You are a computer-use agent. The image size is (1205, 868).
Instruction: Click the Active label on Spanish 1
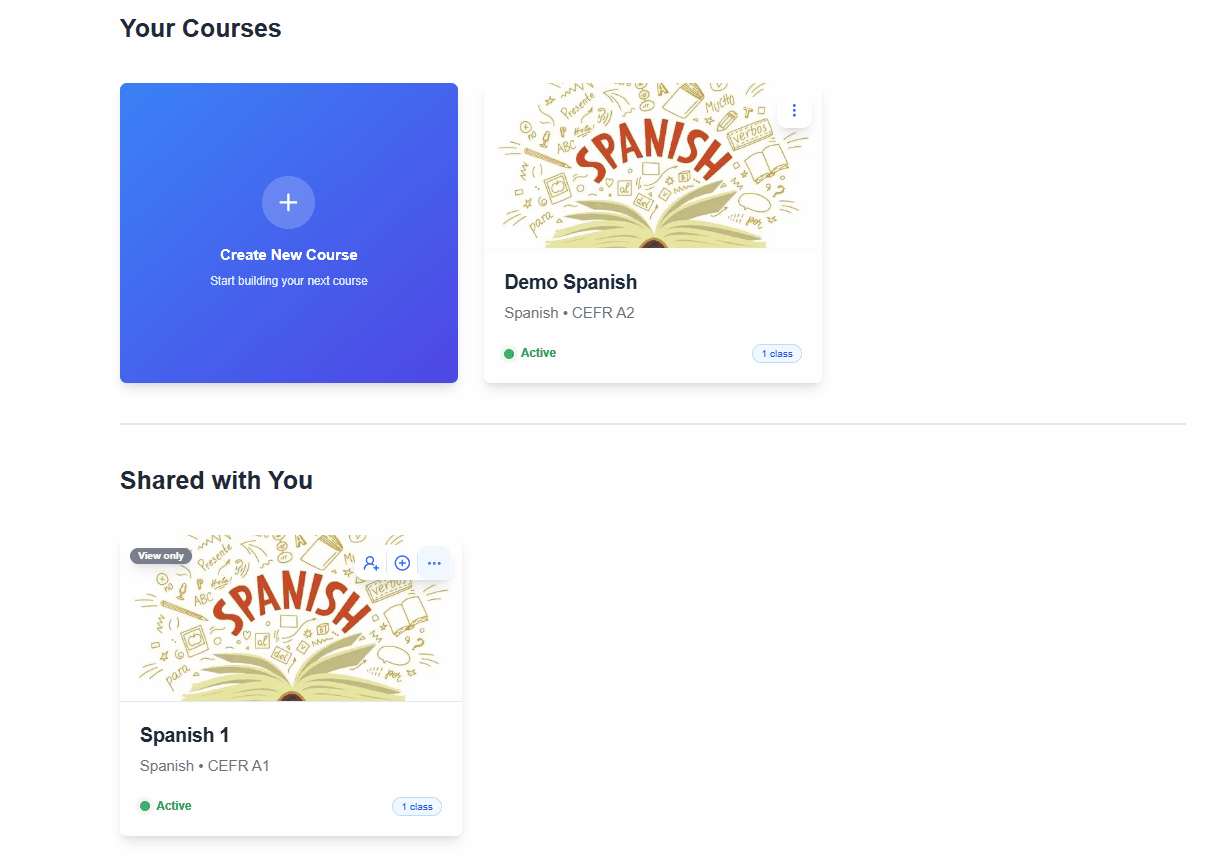tap(174, 806)
